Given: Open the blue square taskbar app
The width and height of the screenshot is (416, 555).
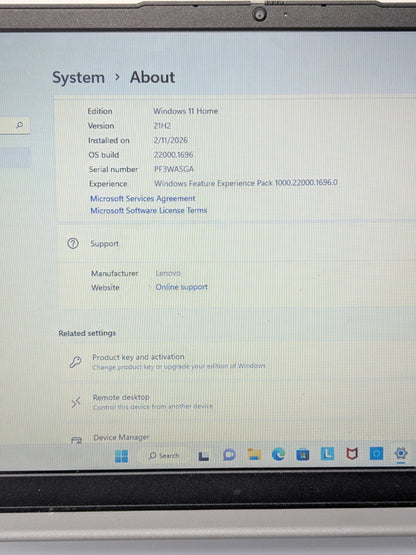Looking at the screenshot, I should coord(376,453).
